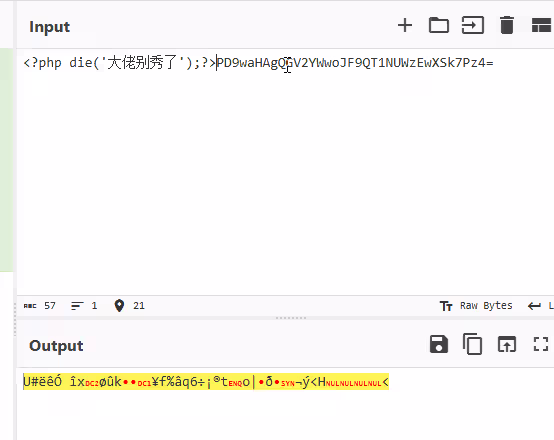
Task: Add a new input tab
Action: 405,25
